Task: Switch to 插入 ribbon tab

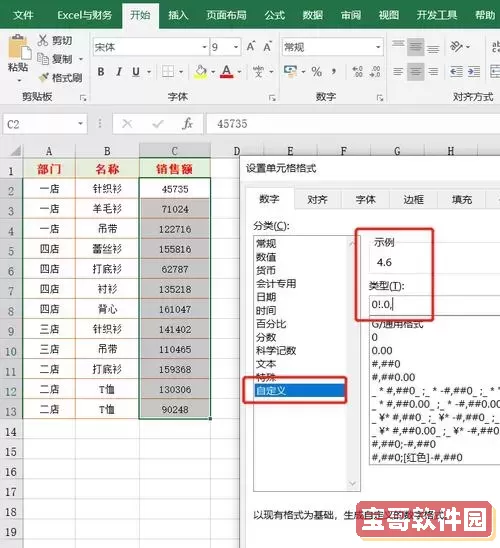Action: [178, 15]
